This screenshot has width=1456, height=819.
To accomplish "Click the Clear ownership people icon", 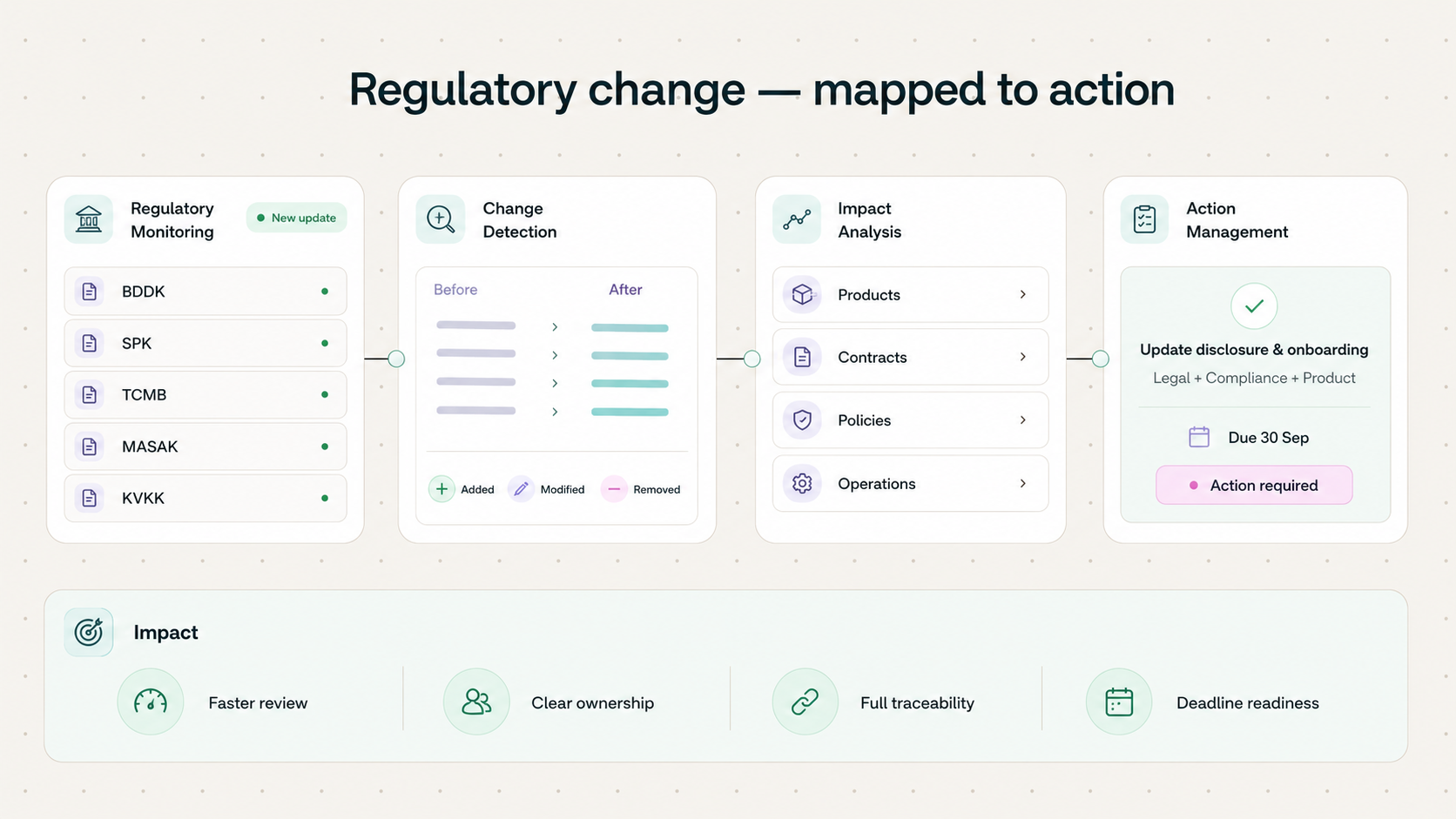I will [476, 702].
